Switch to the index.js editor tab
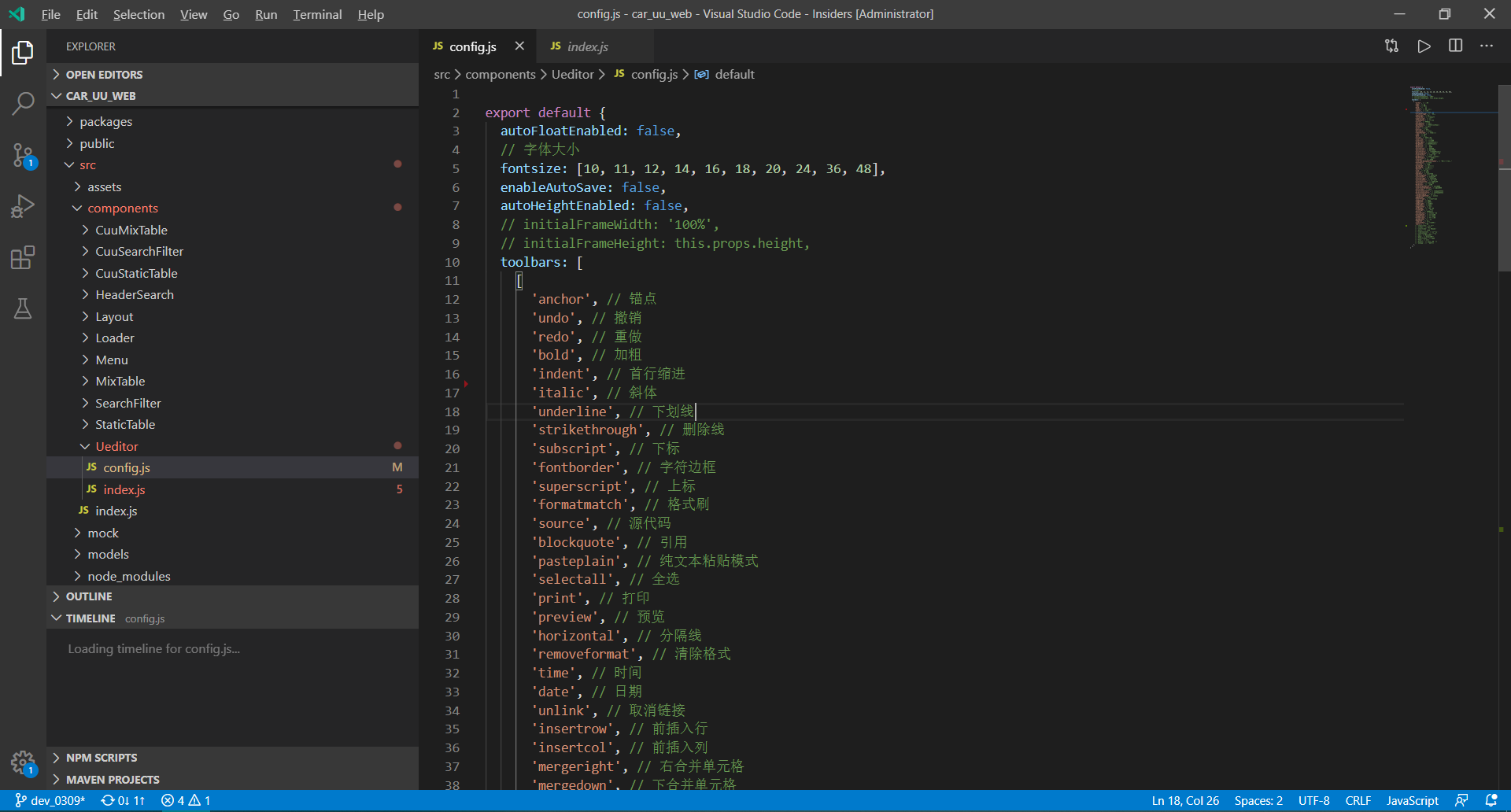1511x812 pixels. (x=587, y=46)
